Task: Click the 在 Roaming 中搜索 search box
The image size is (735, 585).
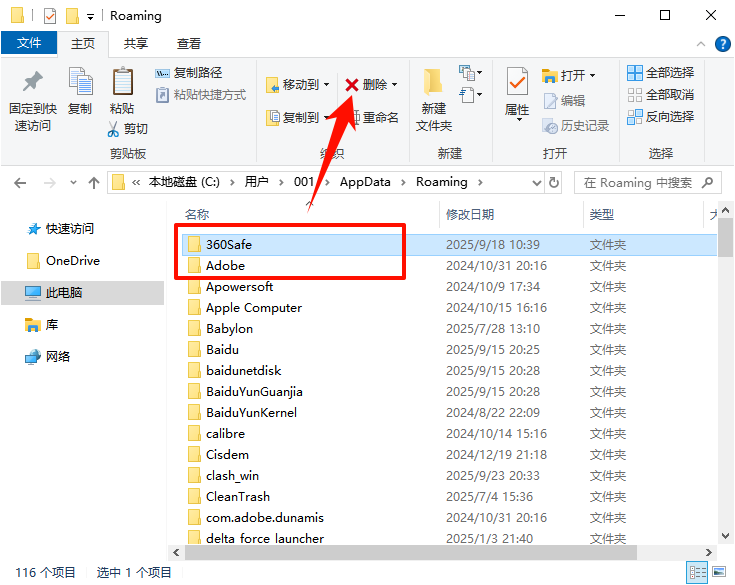Action: point(638,183)
